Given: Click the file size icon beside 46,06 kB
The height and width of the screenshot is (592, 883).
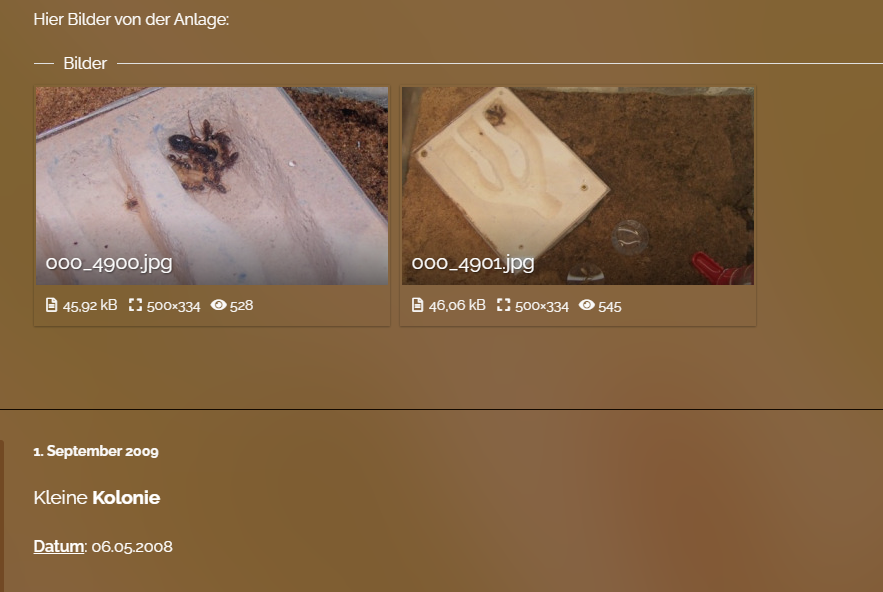Looking at the screenshot, I should [417, 305].
